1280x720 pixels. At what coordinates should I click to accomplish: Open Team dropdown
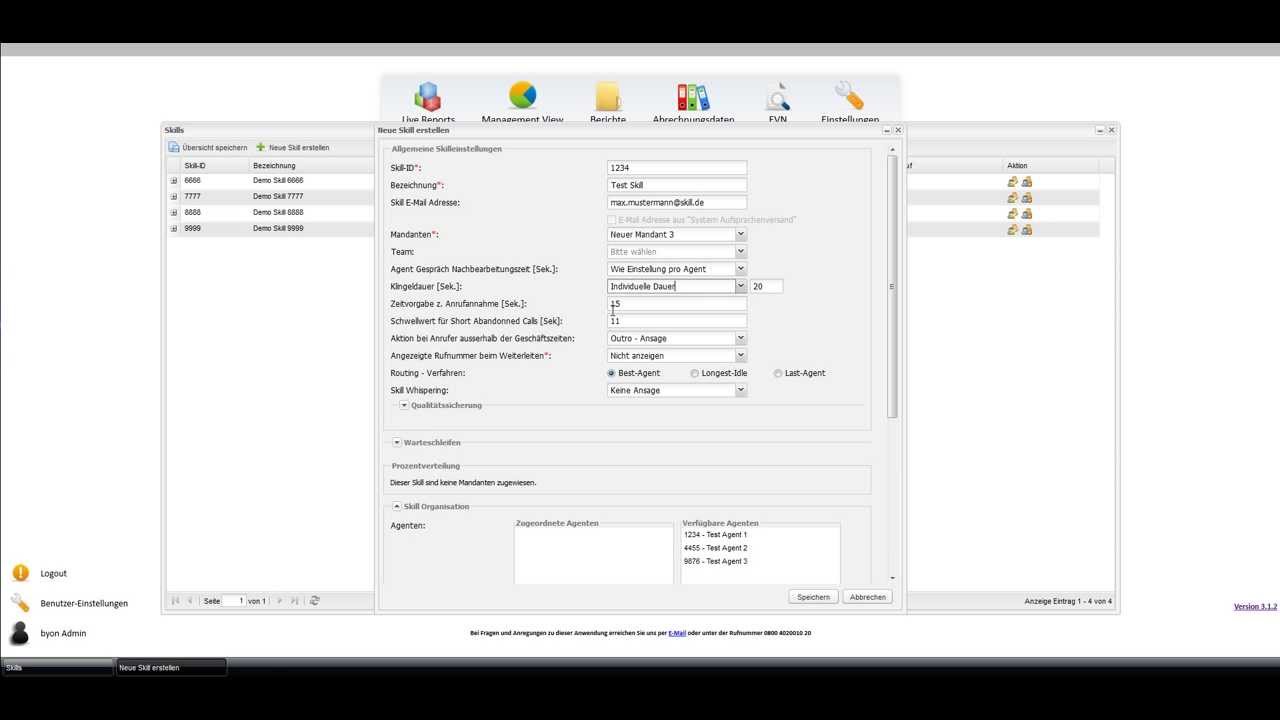741,252
